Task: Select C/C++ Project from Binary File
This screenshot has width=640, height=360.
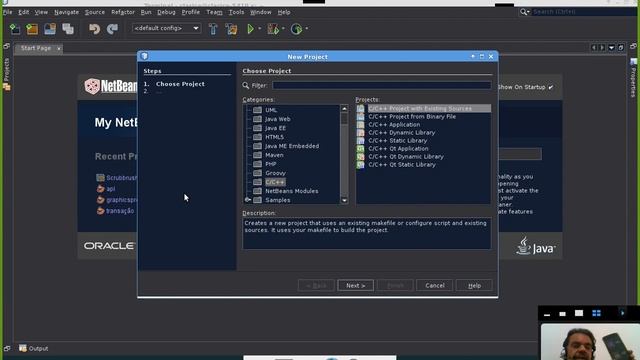Action: (412, 117)
